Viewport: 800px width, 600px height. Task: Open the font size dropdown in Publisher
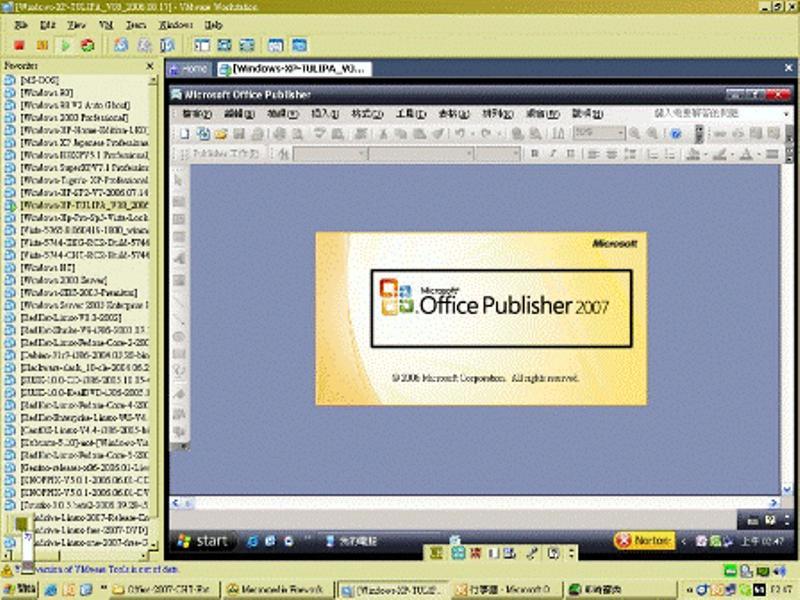pyautogui.click(x=516, y=154)
